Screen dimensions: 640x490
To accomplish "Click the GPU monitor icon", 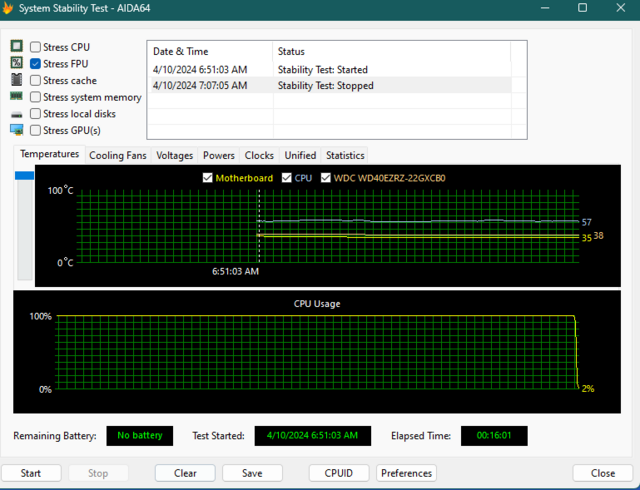I will pos(16,130).
